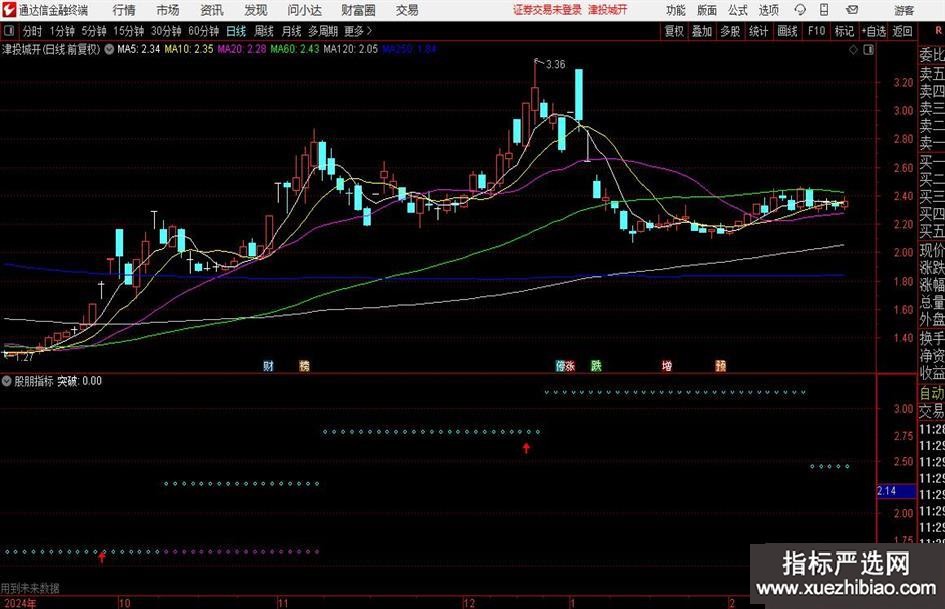This screenshot has width=945, height=609.
Task: Click the 游客 guest account label
Action: (x=904, y=10)
